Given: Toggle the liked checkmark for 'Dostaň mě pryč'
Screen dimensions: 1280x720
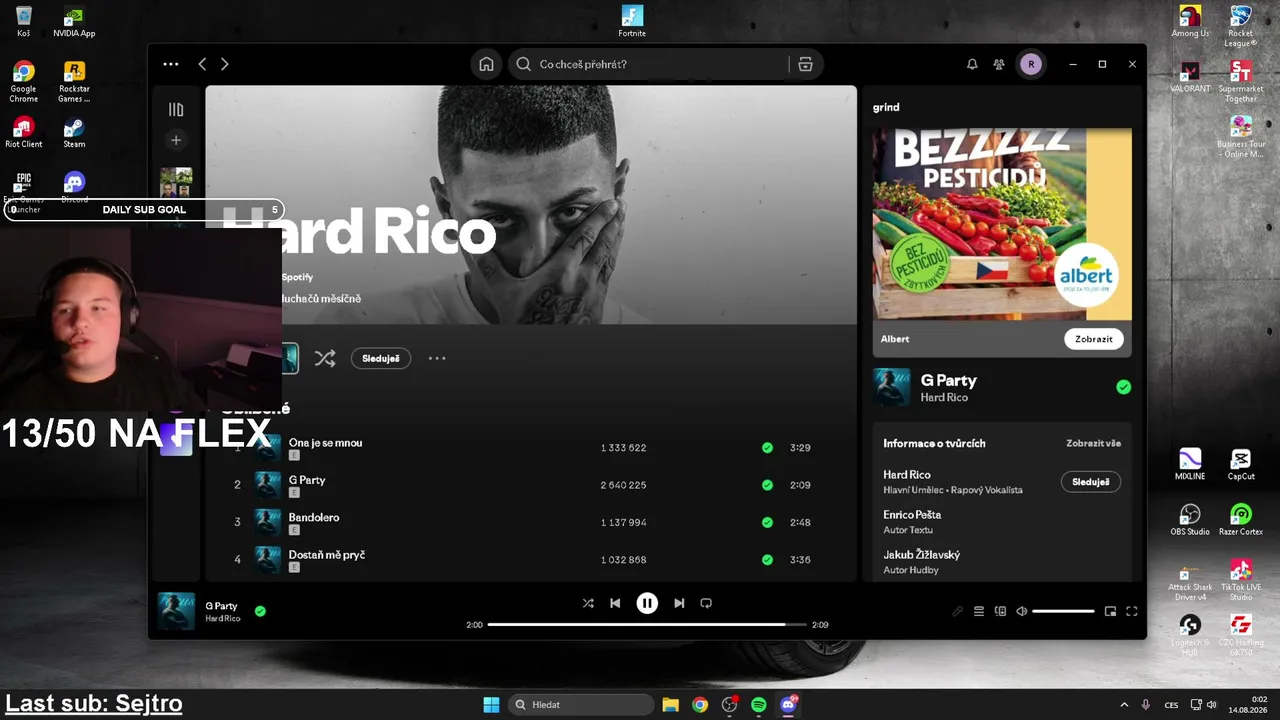Looking at the screenshot, I should pos(767,560).
